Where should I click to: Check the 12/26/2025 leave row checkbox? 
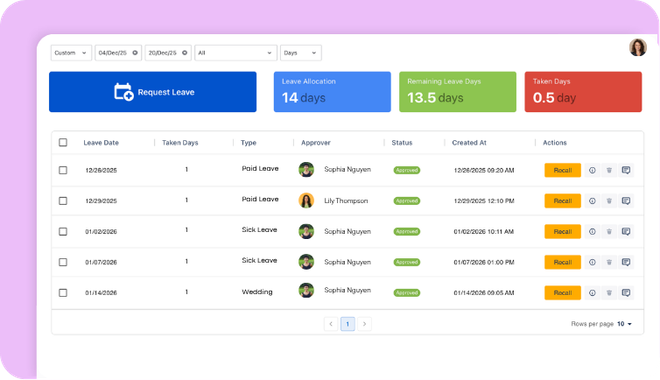coord(63,170)
